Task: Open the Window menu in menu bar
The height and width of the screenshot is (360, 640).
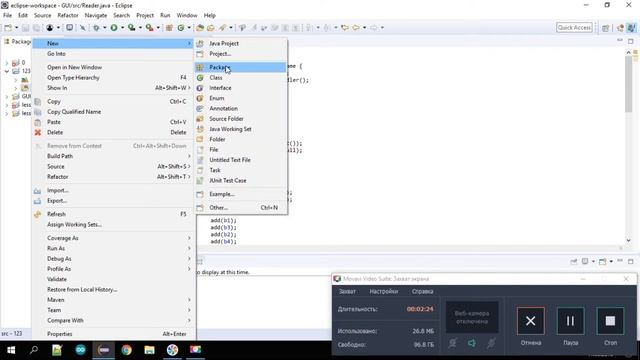Action: pos(187,15)
